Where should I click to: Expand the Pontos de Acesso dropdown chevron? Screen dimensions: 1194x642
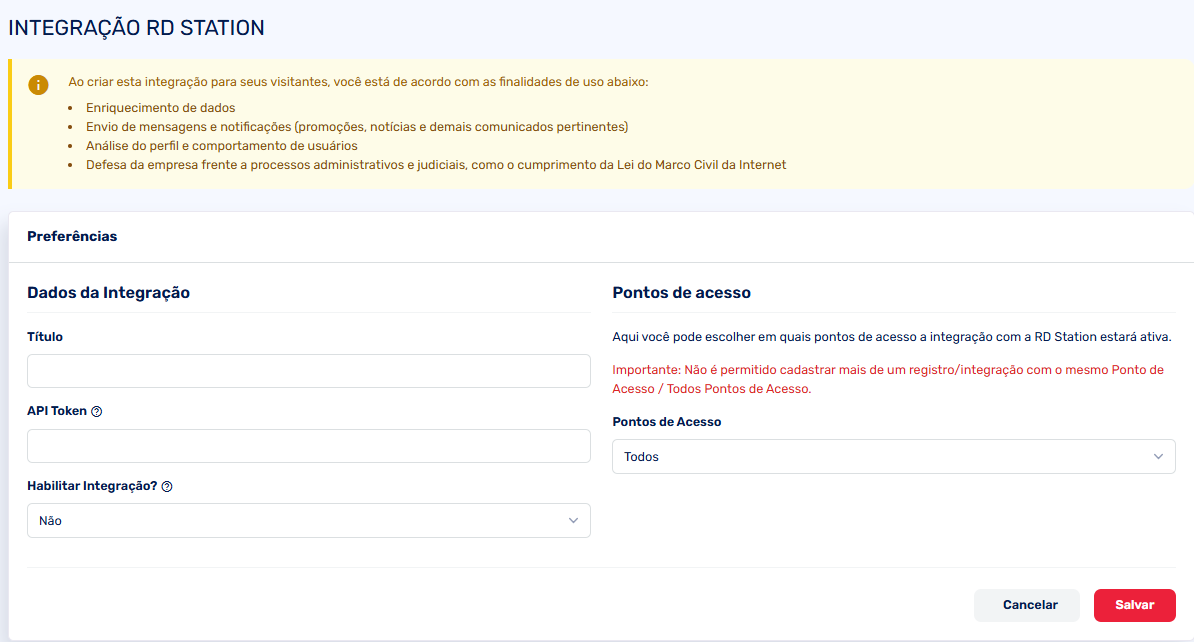(1158, 457)
